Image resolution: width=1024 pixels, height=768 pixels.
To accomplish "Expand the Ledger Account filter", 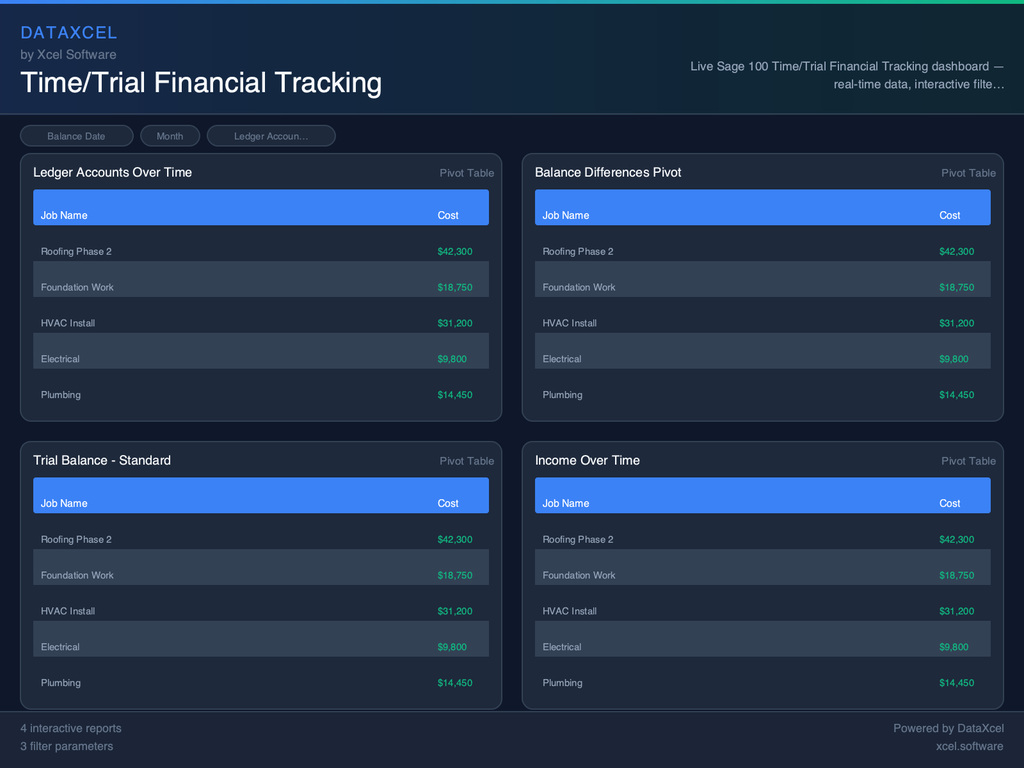I will coord(271,135).
